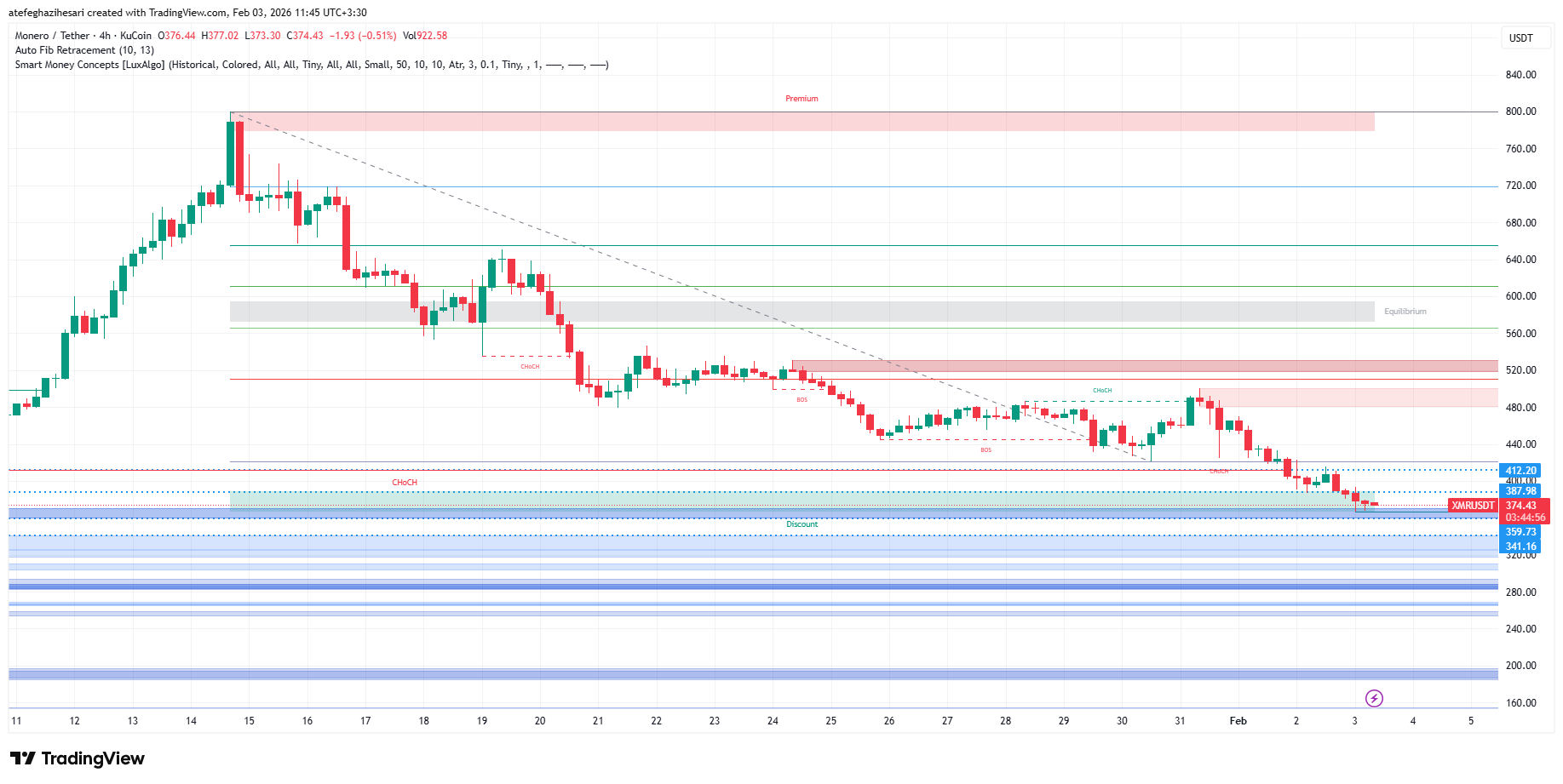Image resolution: width=1563 pixels, height=784 pixels.
Task: Click the purple lightning bolt event icon
Action: point(1374,699)
